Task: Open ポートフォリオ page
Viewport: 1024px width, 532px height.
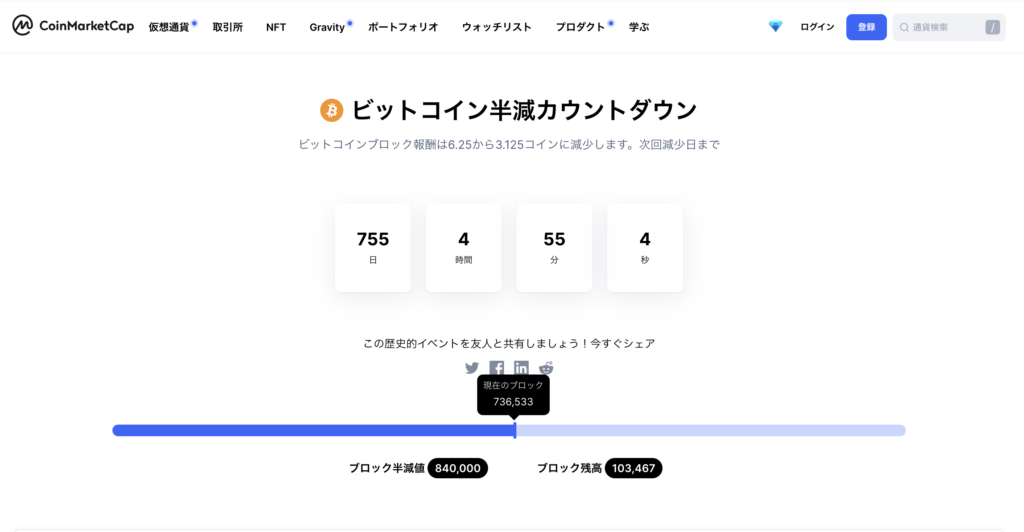Action: coord(403,27)
